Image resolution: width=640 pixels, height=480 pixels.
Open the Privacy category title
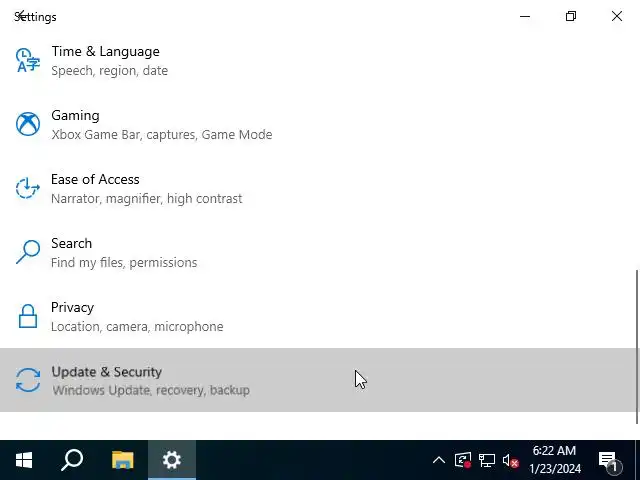click(72, 307)
